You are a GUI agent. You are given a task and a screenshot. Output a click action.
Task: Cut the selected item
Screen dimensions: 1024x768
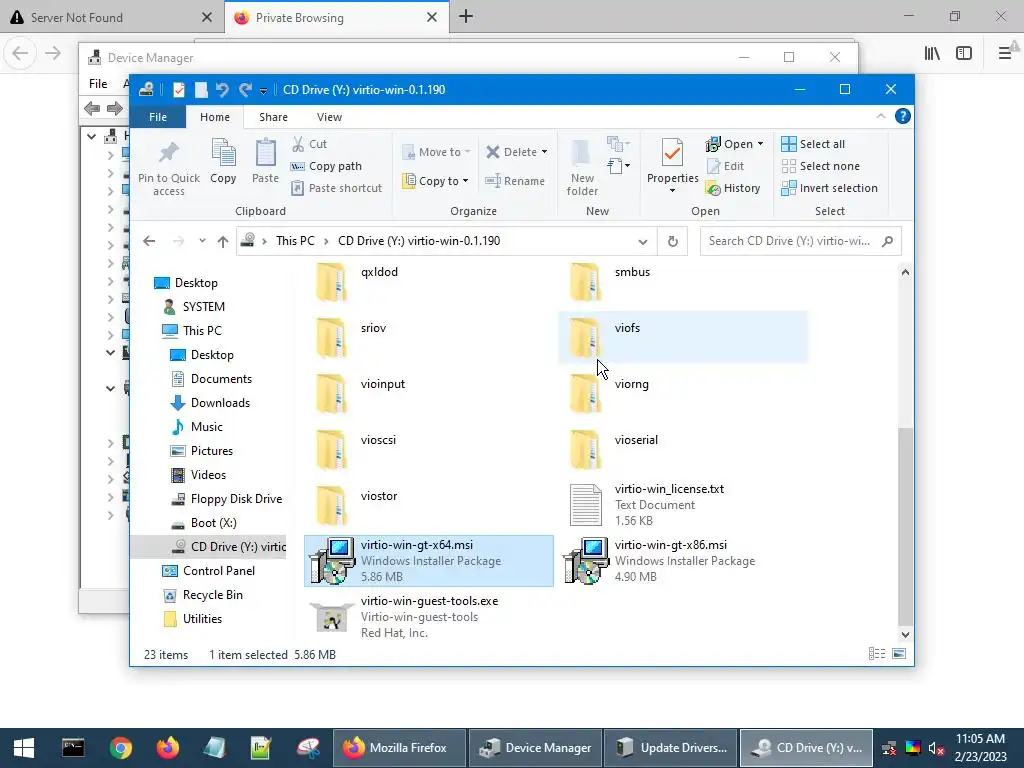tap(310, 144)
